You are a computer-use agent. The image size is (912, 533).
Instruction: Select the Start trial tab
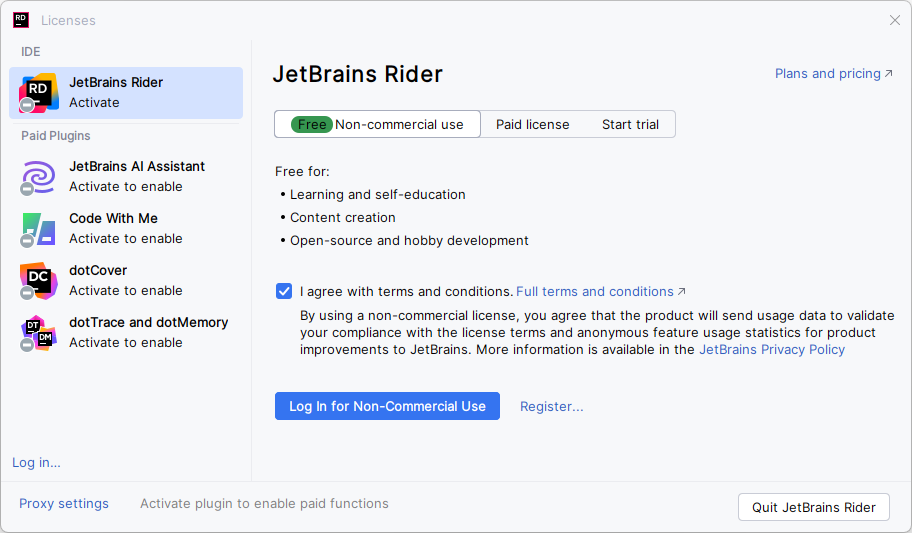630,125
